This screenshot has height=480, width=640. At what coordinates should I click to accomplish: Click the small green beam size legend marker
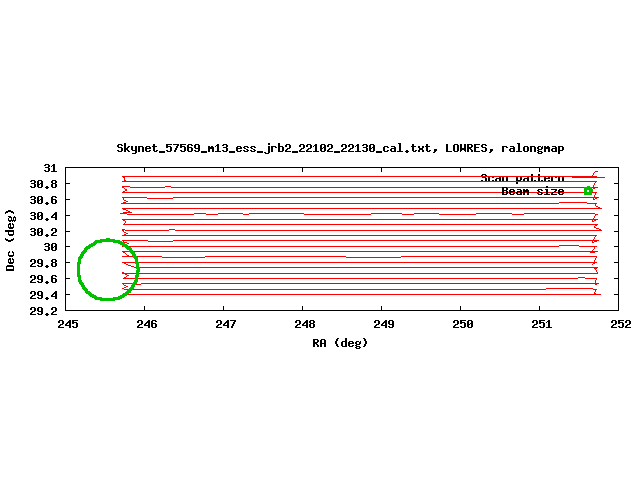tap(588, 191)
